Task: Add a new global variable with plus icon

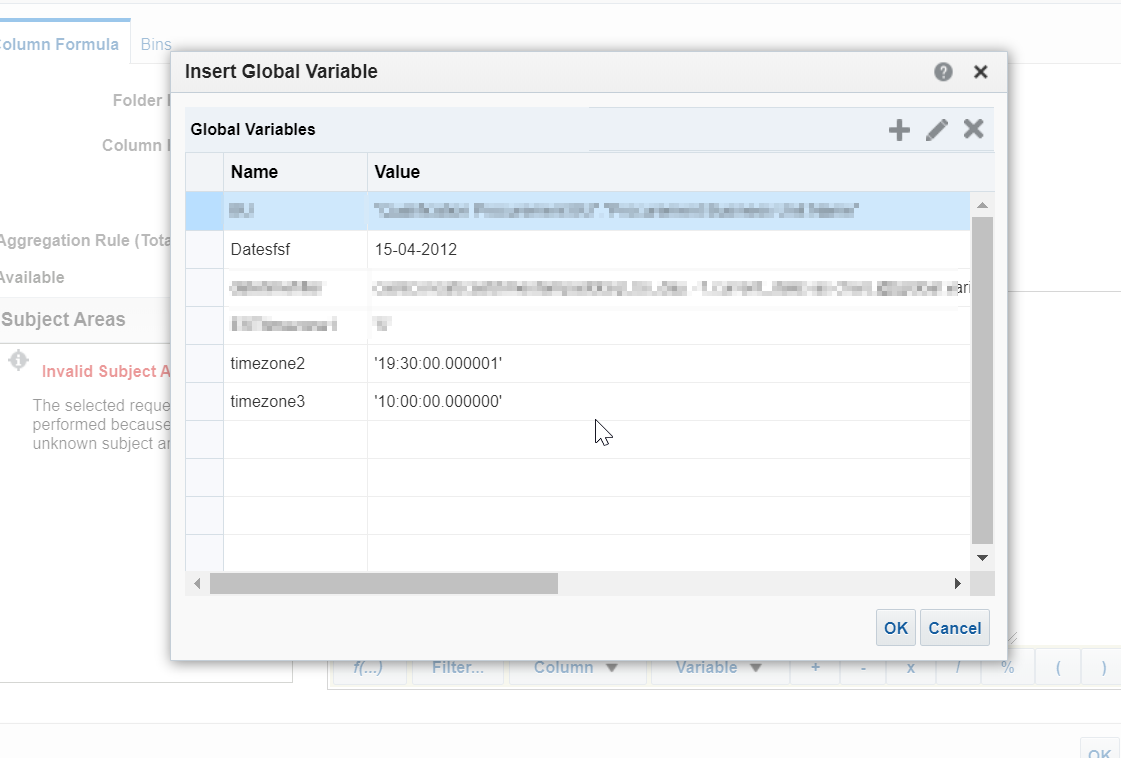Action: tap(899, 130)
